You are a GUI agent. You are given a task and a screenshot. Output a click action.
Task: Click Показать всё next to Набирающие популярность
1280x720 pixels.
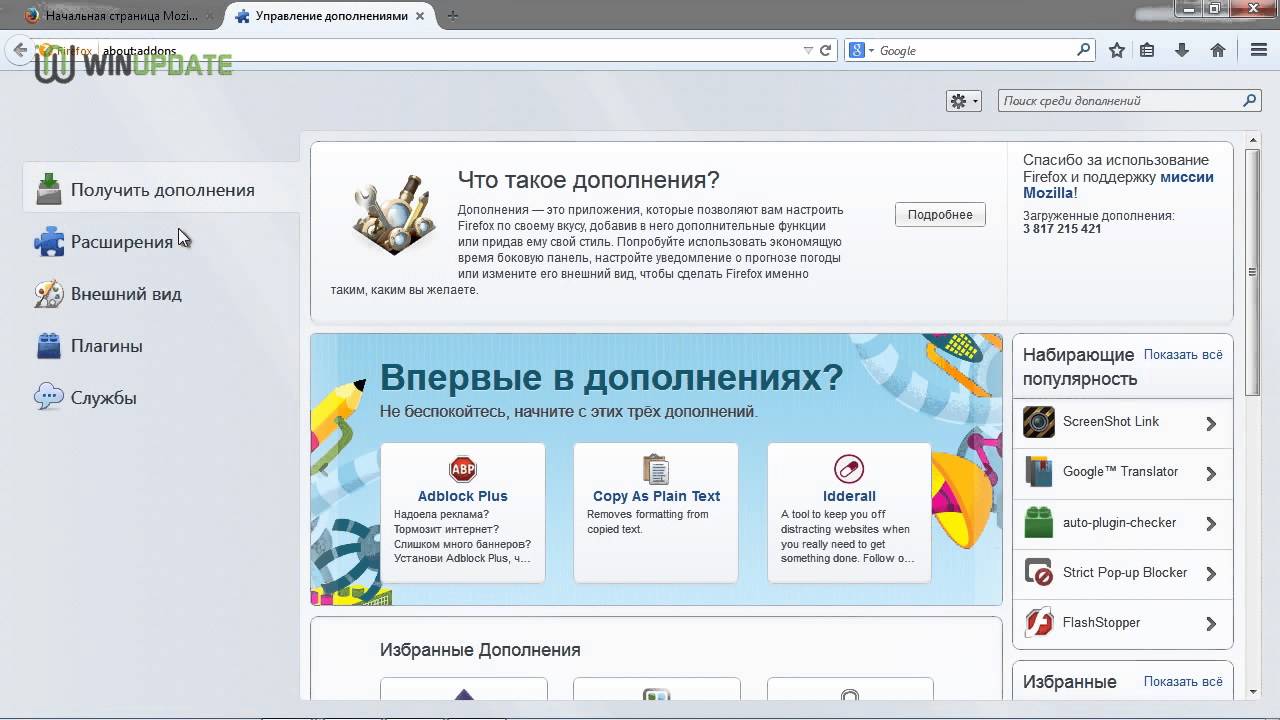pos(1183,354)
